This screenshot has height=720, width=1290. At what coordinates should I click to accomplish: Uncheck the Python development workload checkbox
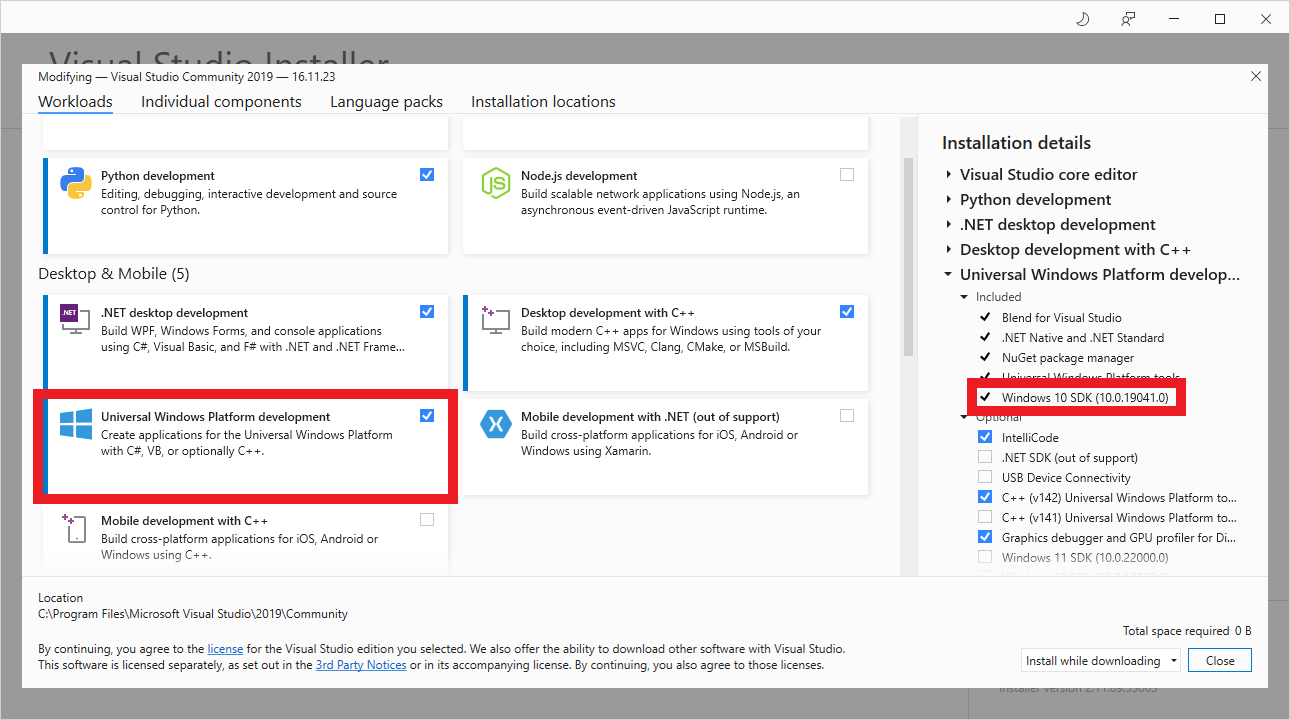pyautogui.click(x=427, y=174)
